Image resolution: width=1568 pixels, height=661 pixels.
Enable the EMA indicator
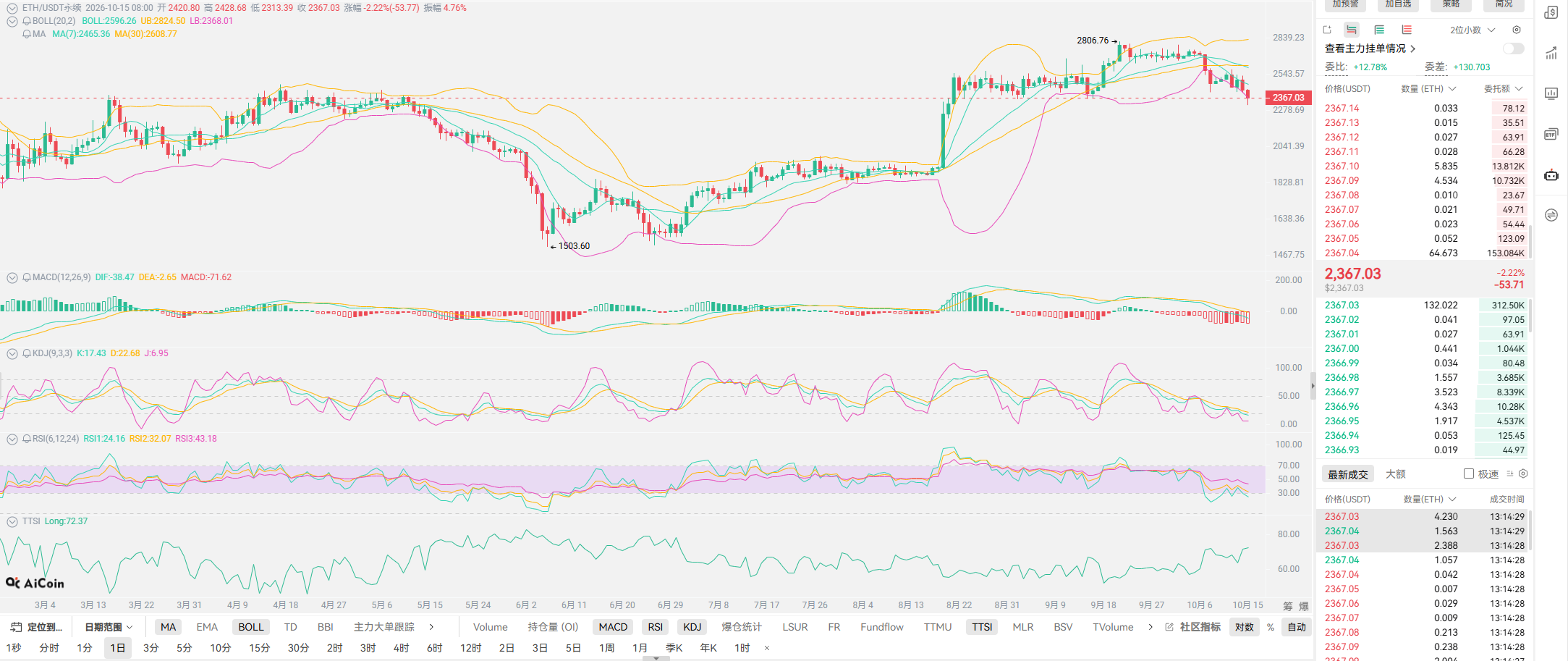(x=207, y=627)
